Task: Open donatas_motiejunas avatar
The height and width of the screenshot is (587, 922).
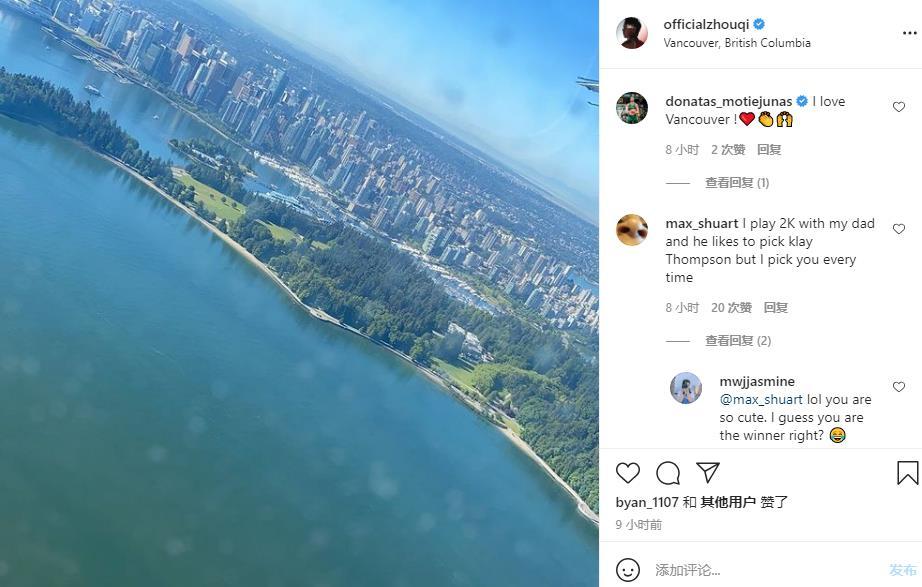Action: click(x=632, y=108)
